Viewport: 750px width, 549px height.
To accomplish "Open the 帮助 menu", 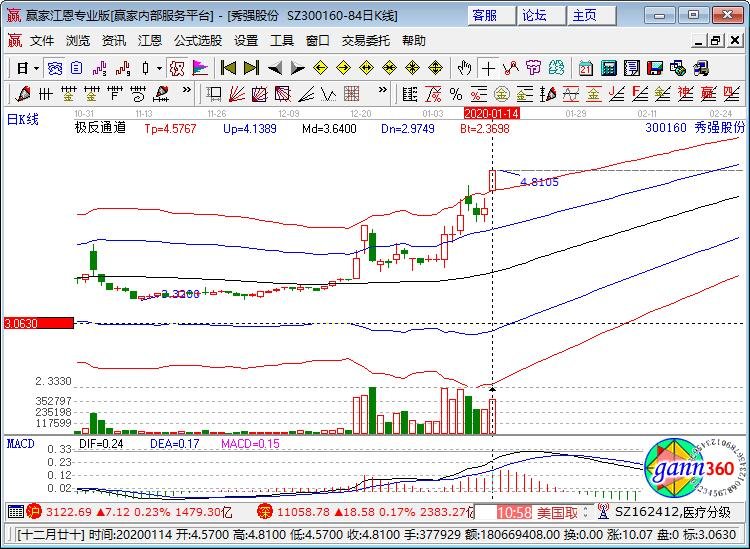I will 414,41.
